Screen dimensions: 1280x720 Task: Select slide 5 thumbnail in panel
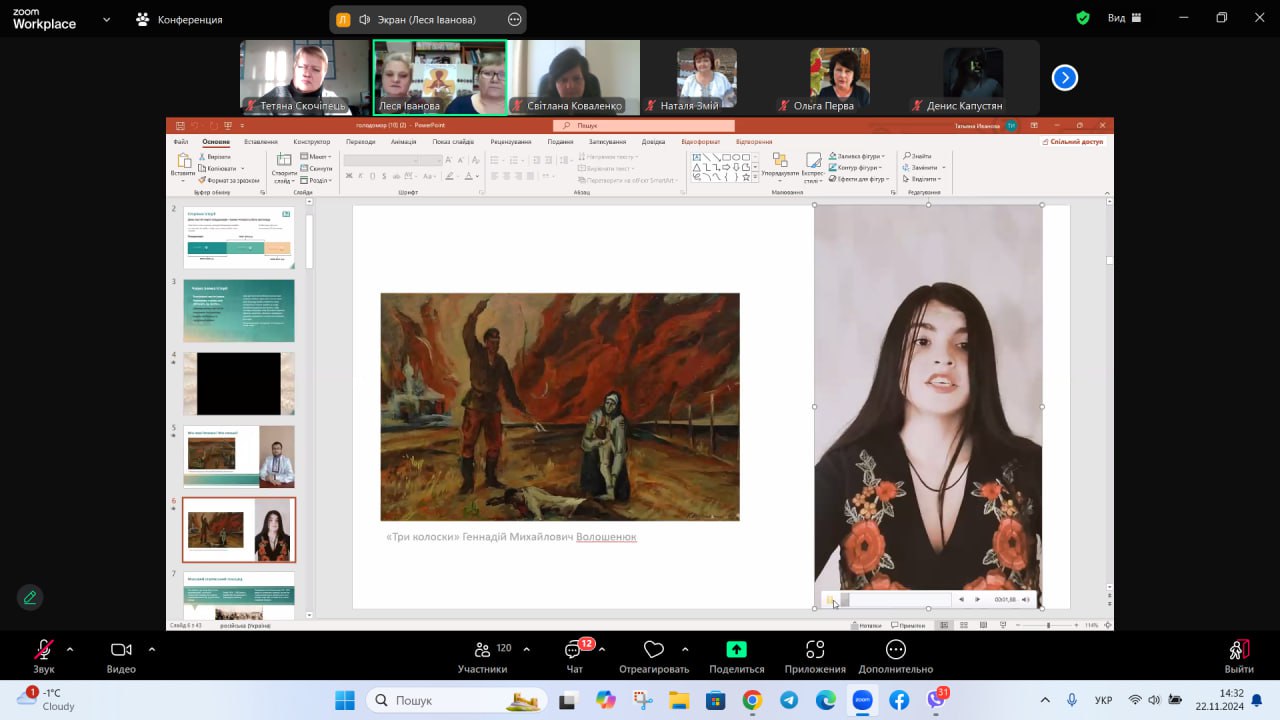239,456
